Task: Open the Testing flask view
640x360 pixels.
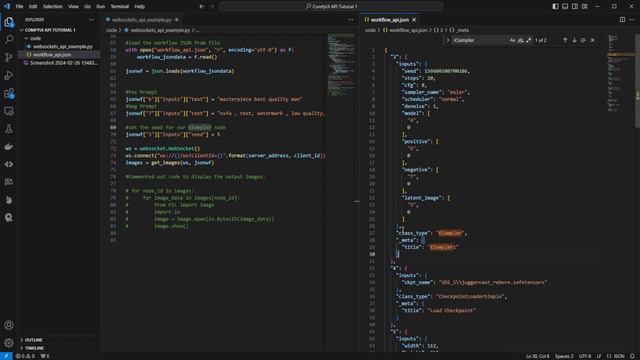Action: click(x=9, y=129)
